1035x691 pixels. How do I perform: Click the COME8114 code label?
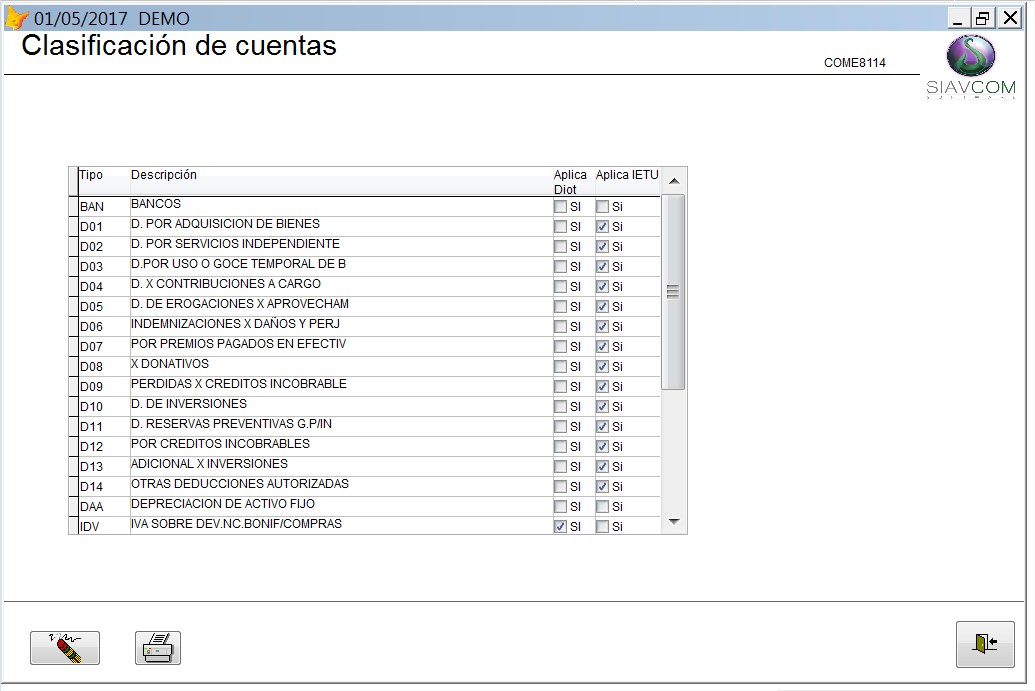[854, 63]
